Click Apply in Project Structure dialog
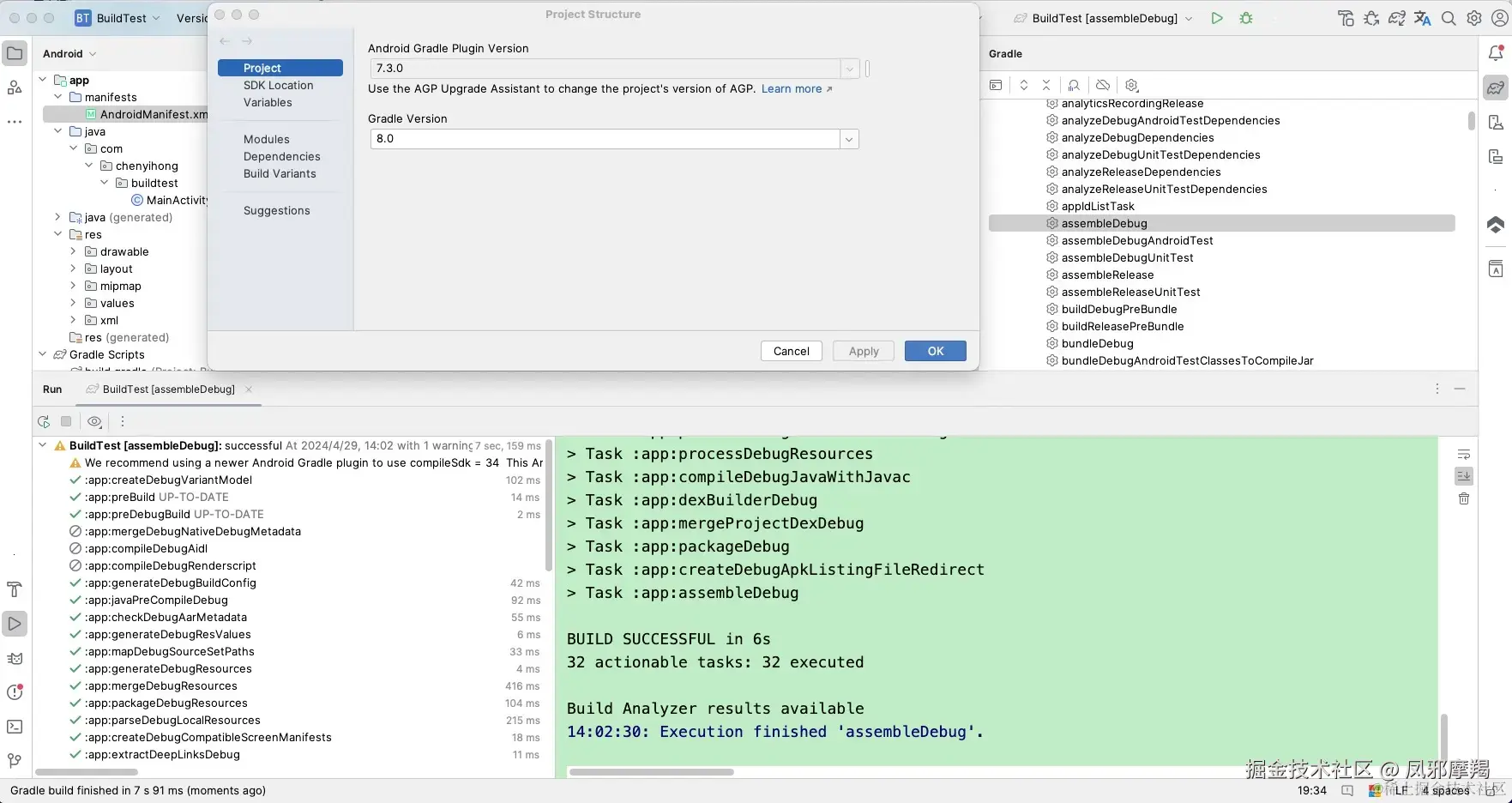The height and width of the screenshot is (803, 1512). coord(864,351)
